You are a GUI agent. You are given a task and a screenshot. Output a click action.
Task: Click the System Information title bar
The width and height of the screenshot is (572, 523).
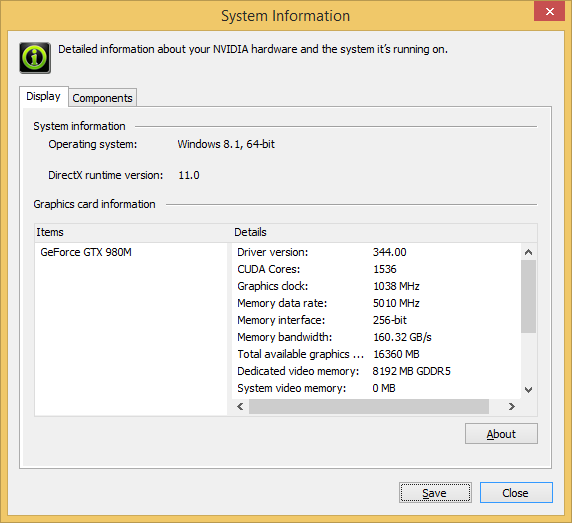click(285, 16)
